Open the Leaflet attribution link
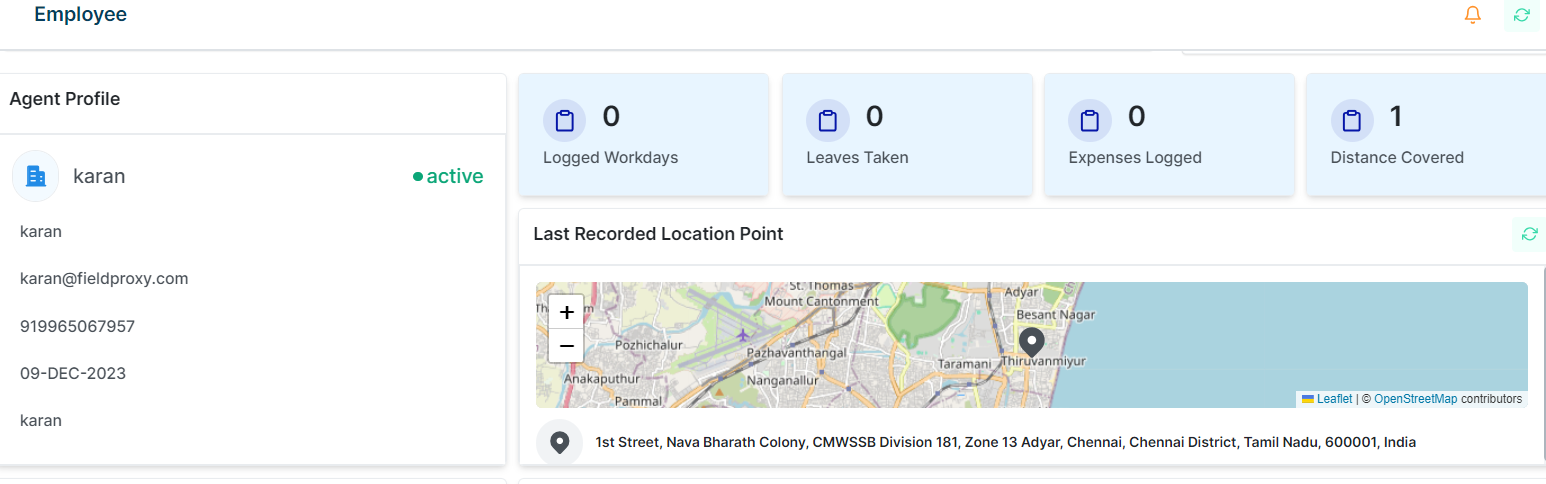 coord(1334,399)
